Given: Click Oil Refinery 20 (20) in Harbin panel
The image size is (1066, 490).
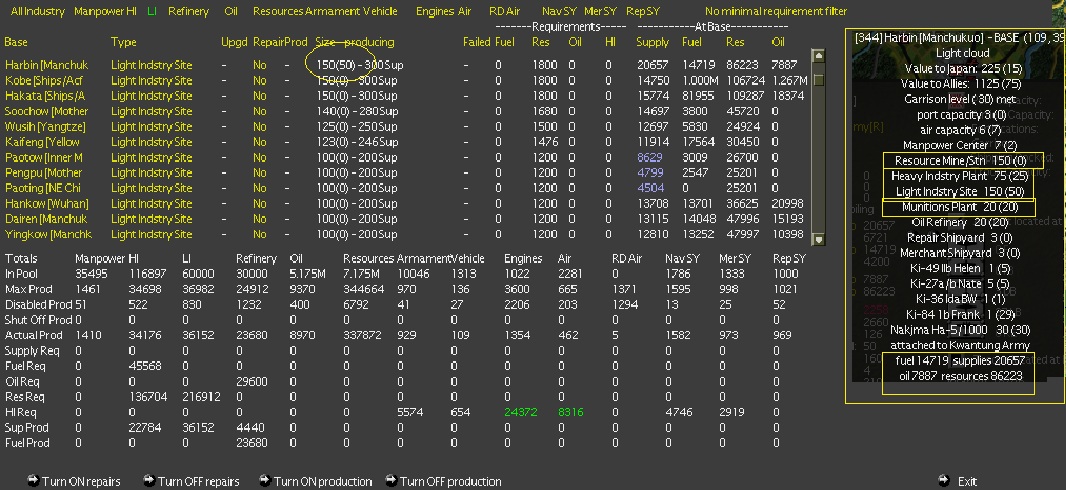Looking at the screenshot, I should (959, 222).
